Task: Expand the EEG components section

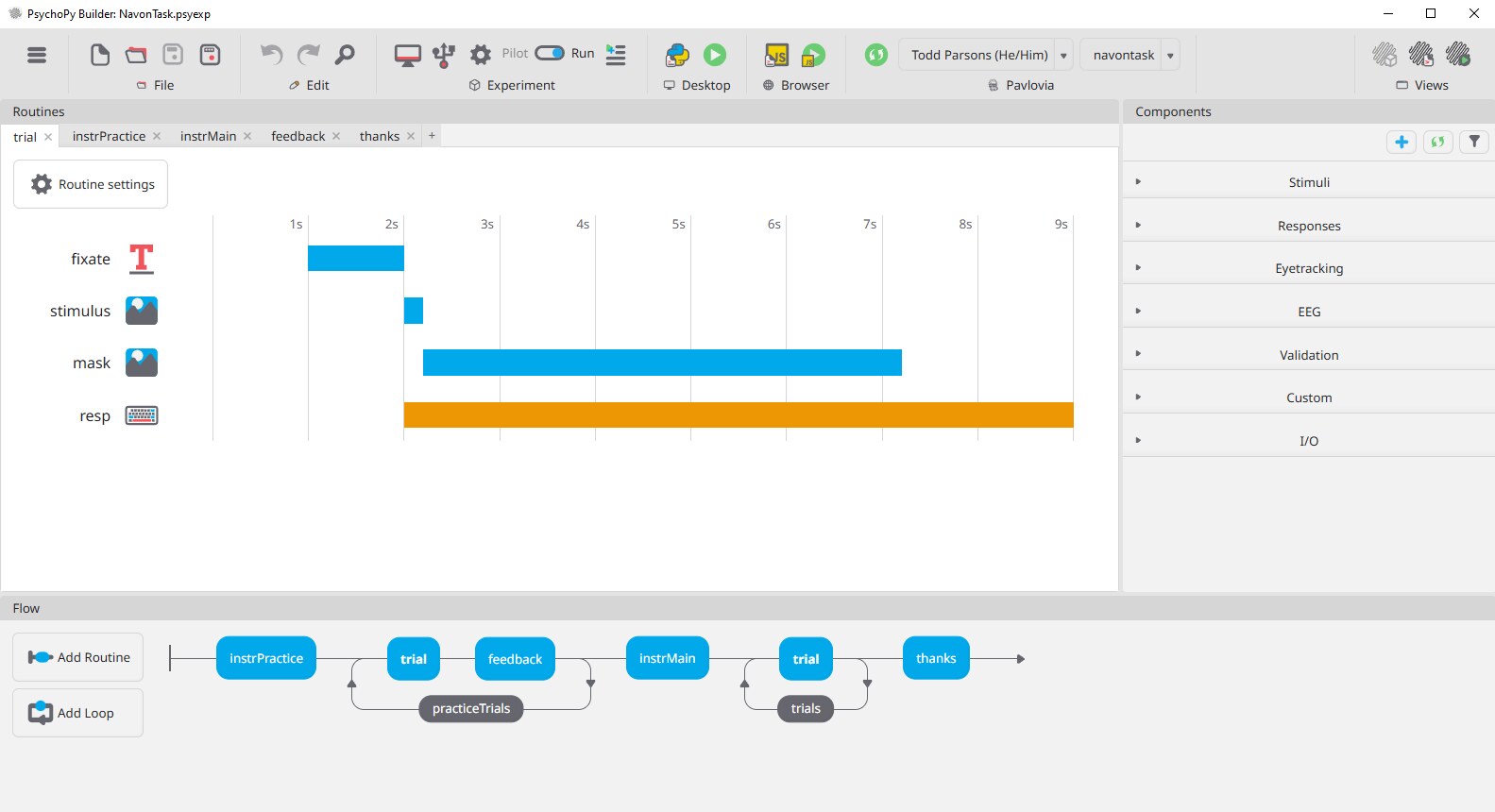Action: (x=1308, y=311)
